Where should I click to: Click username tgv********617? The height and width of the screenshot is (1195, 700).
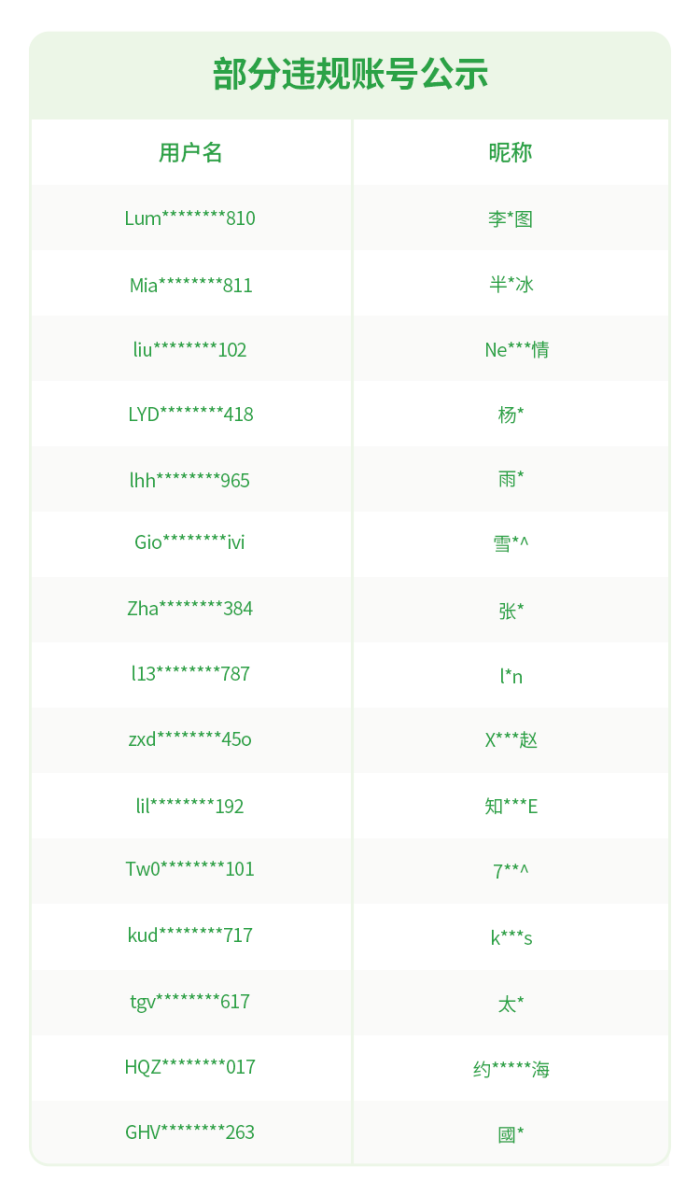pyautogui.click(x=190, y=1001)
